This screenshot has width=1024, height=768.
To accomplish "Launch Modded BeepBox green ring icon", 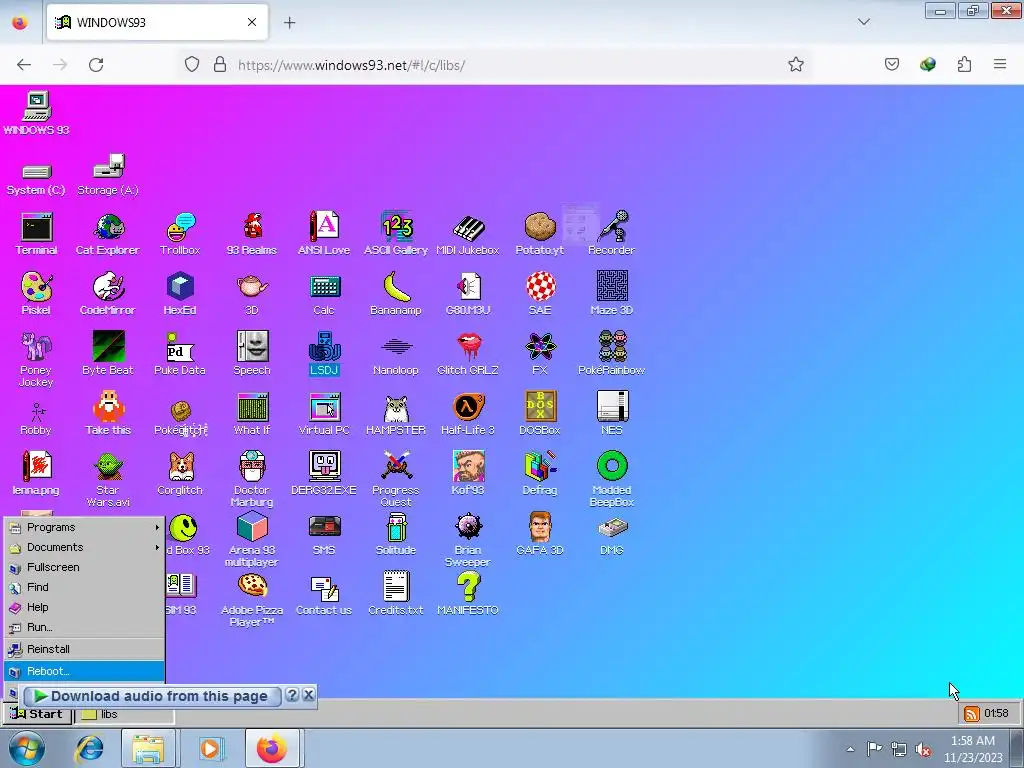I will [612, 479].
